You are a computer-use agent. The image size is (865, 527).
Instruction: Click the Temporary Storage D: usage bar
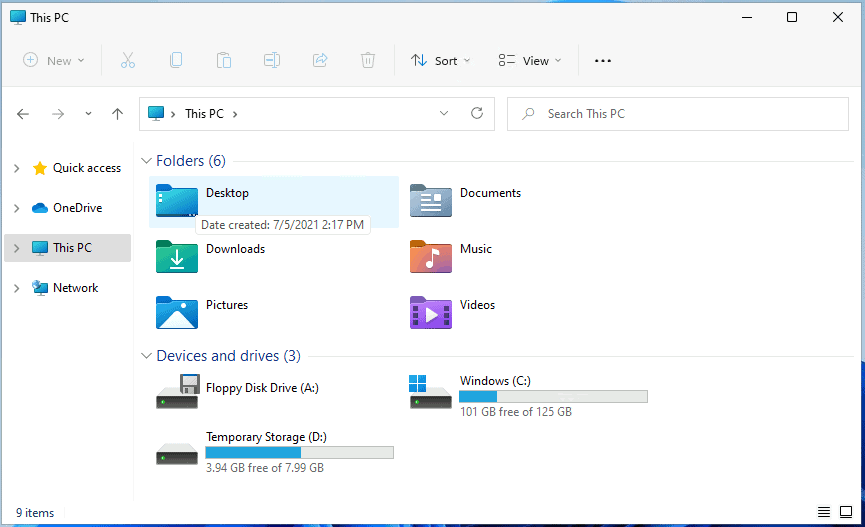pos(300,453)
